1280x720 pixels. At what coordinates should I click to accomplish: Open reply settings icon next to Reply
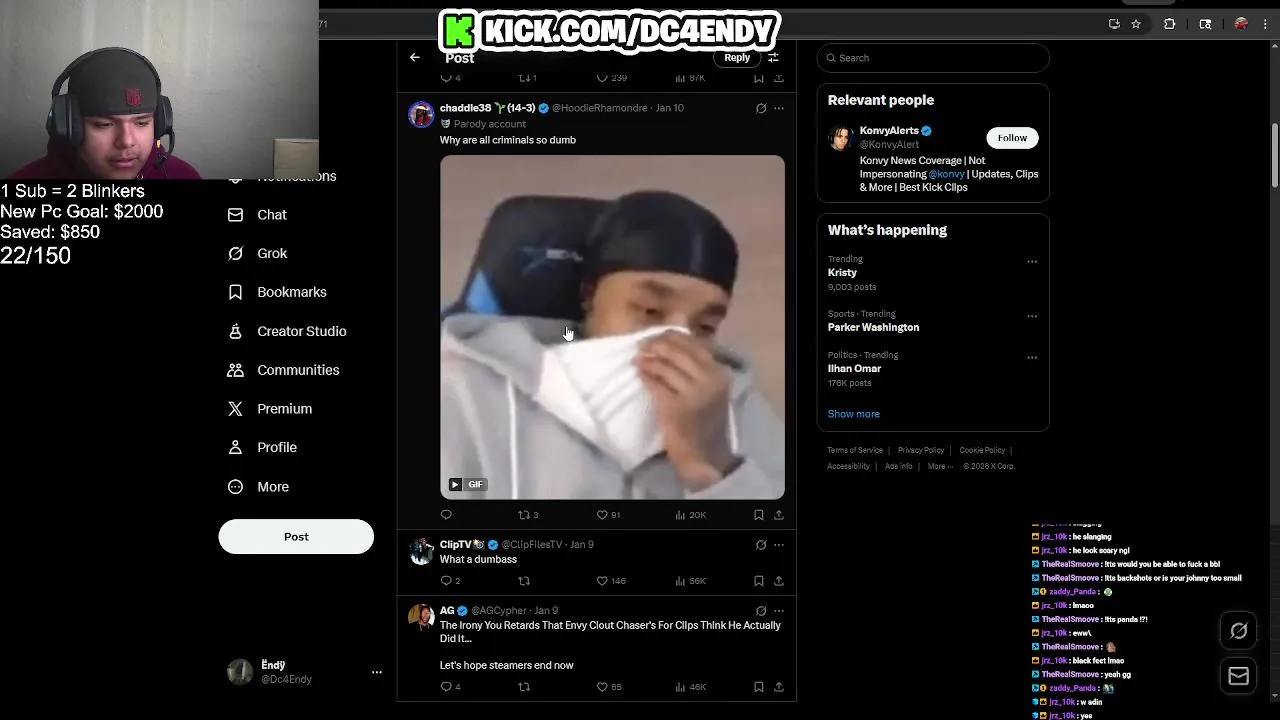coord(773,58)
